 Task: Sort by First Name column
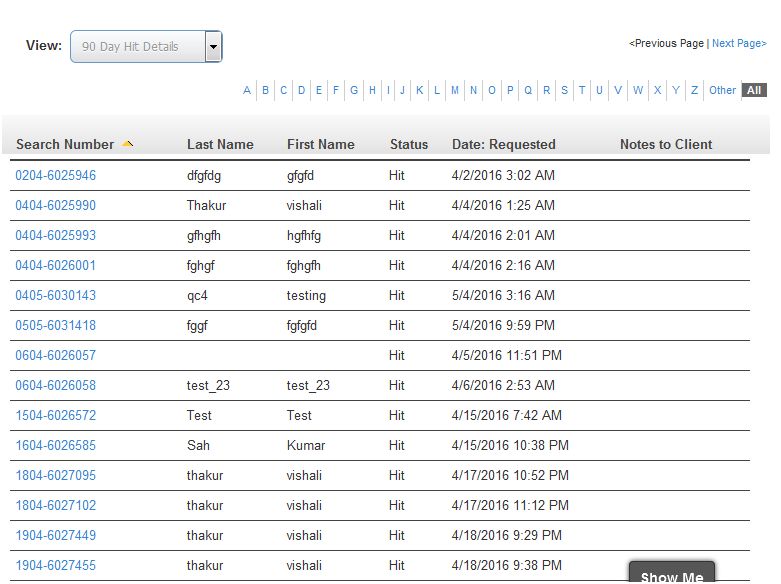tap(321, 145)
